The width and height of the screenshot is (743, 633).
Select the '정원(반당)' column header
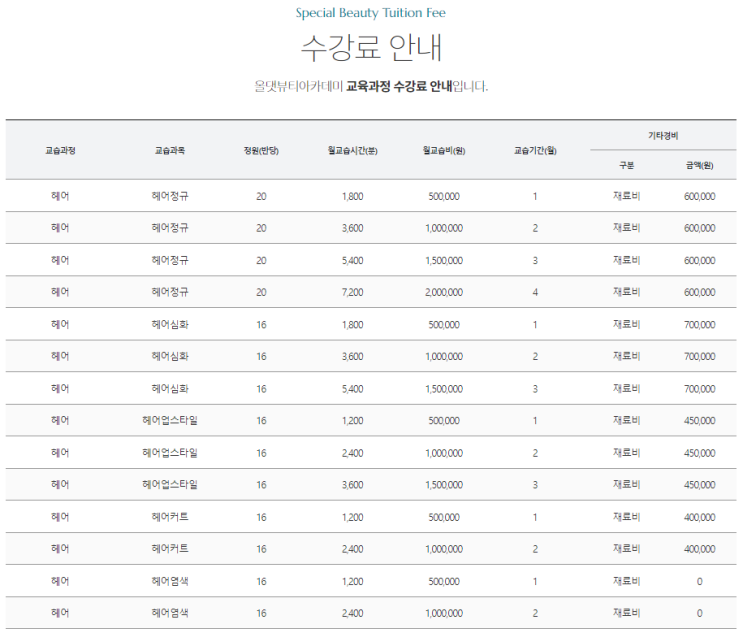tap(261, 151)
